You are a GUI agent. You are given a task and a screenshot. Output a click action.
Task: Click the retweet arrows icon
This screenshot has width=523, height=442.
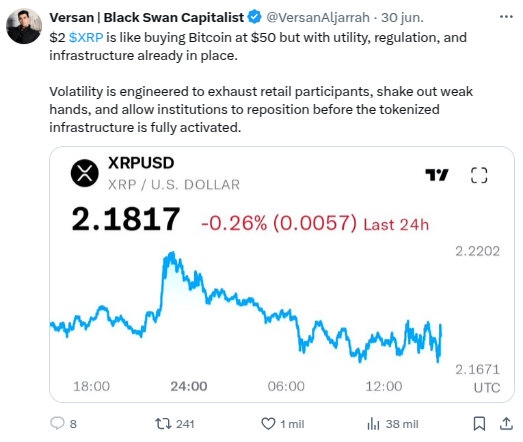click(163, 424)
